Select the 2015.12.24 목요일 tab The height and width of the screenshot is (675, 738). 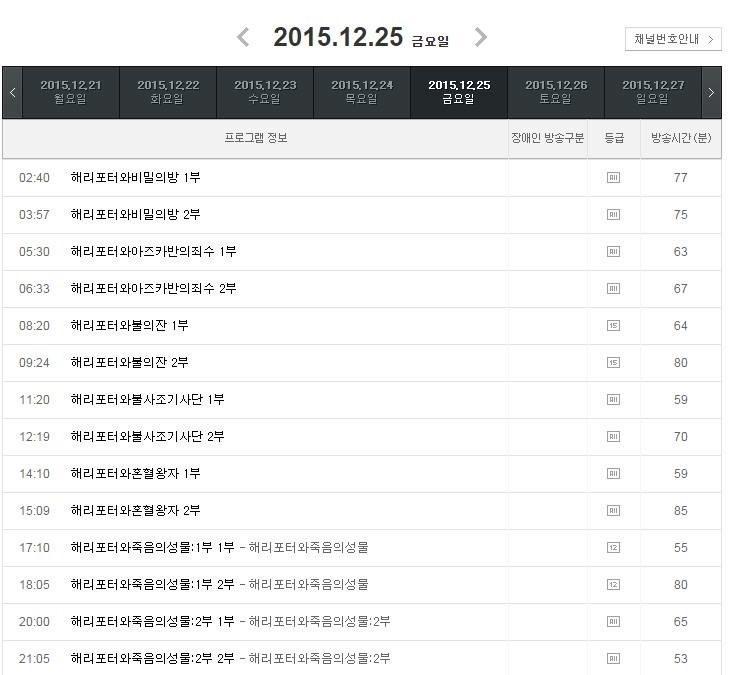[362, 92]
